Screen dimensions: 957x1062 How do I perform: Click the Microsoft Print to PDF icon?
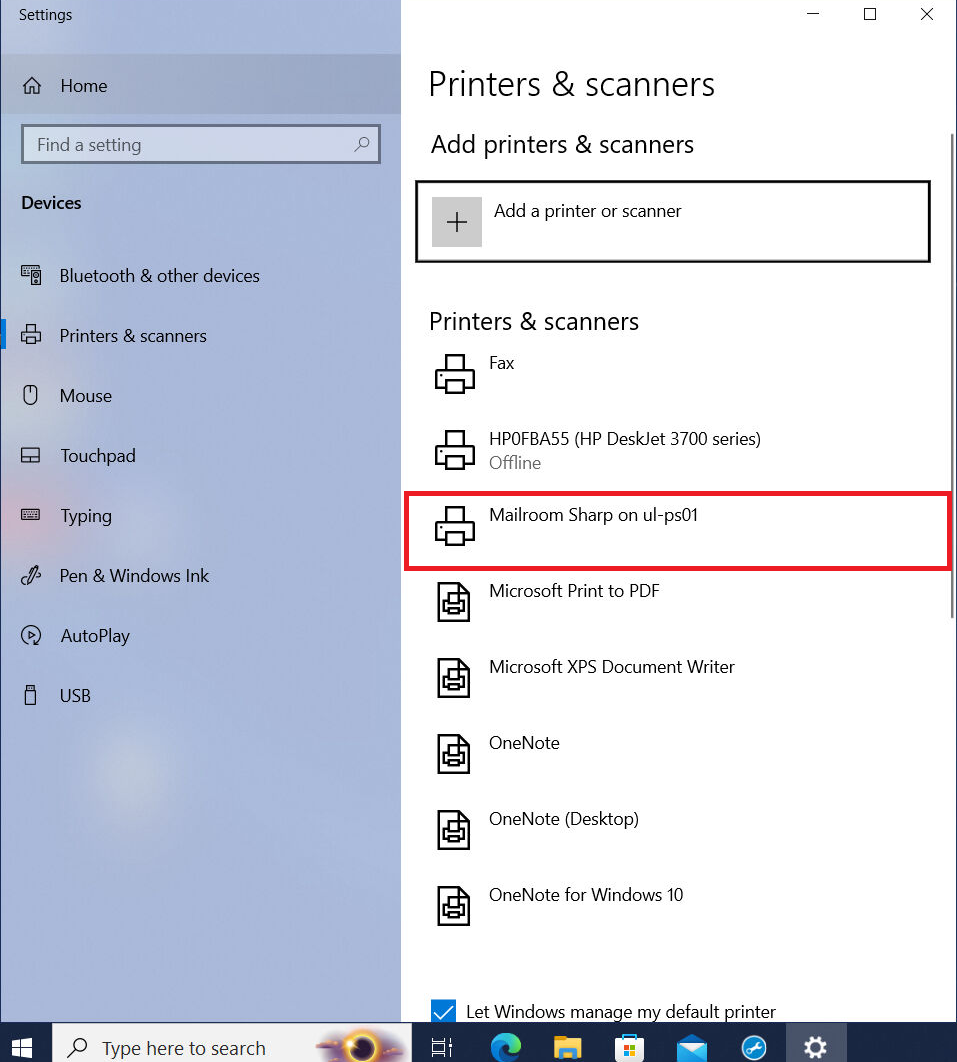click(x=453, y=601)
